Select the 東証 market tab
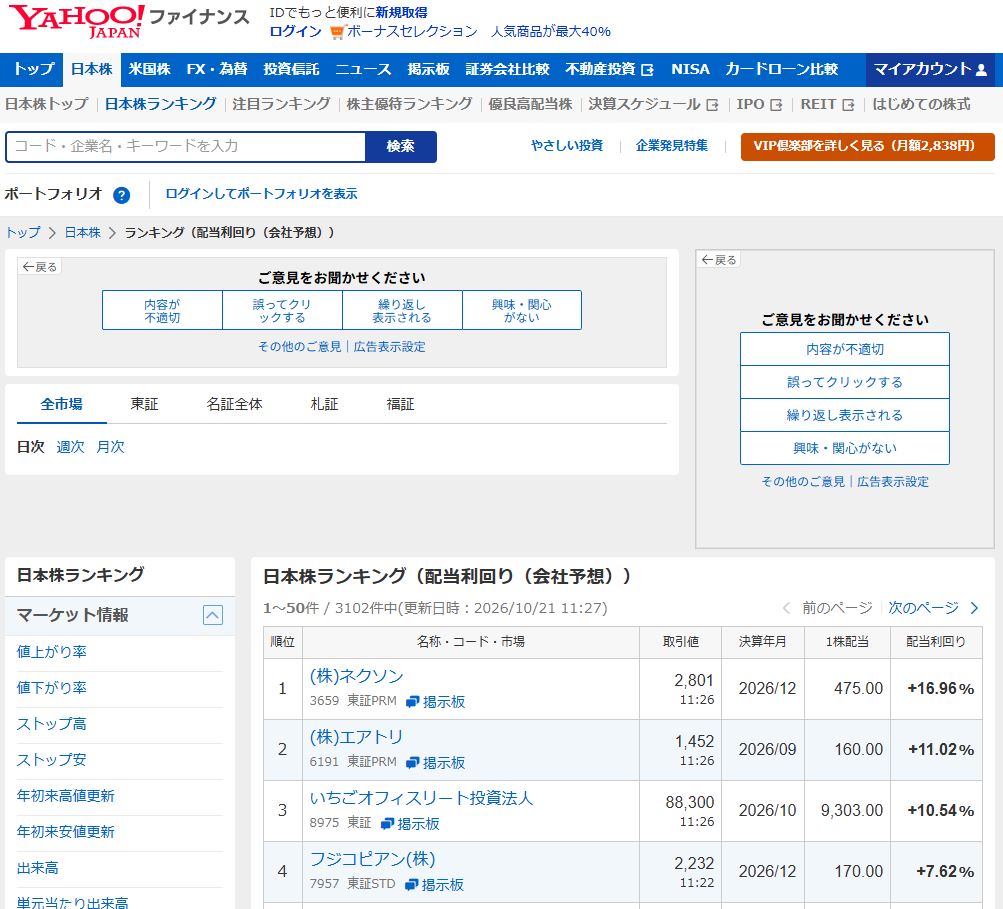 pos(144,404)
